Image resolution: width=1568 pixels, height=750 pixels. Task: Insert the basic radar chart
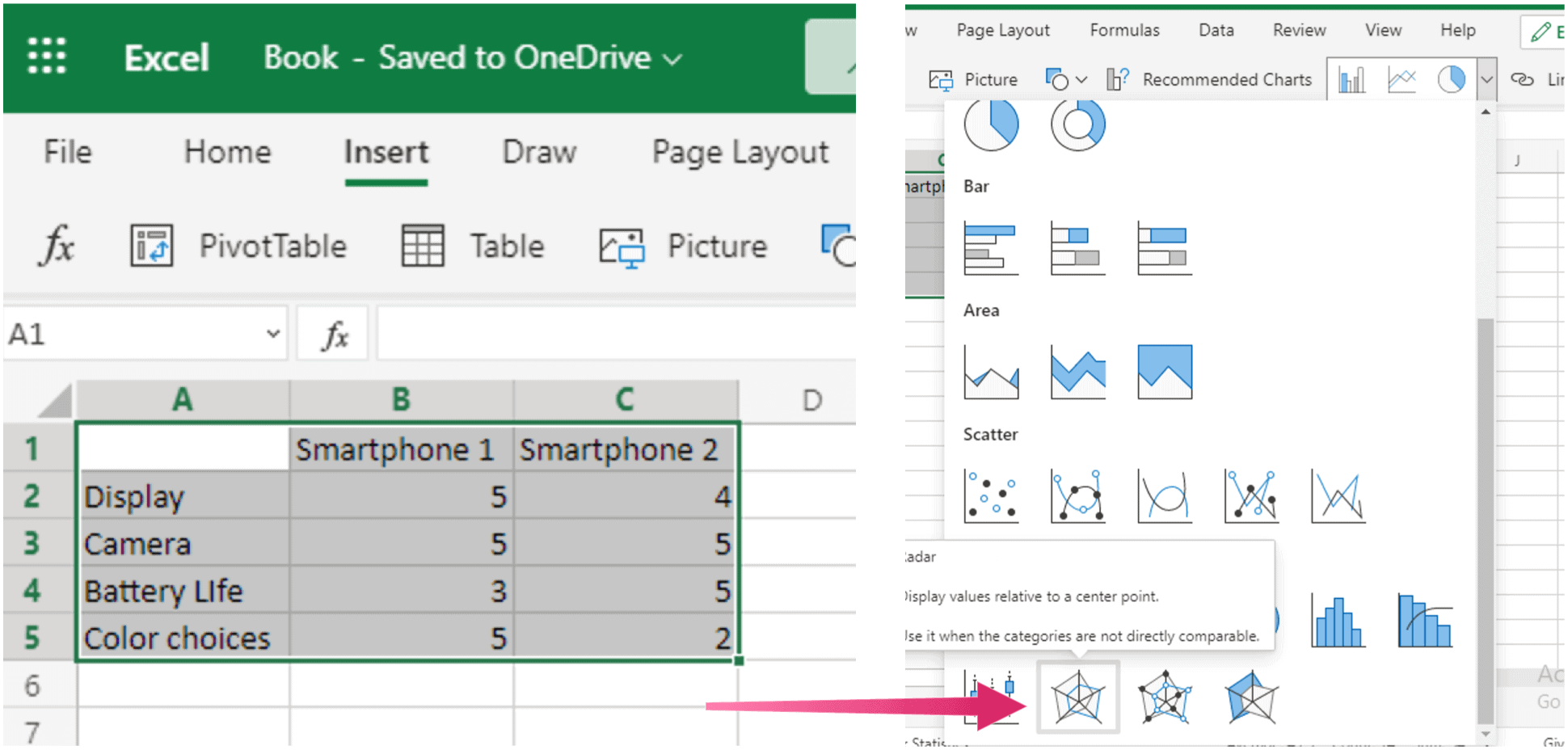point(1078,697)
